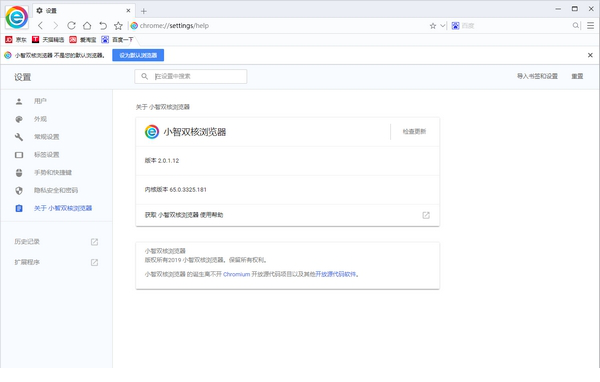This screenshot has width=600, height=382.
Task: Open the home page via house icon
Action: pos(87,26)
